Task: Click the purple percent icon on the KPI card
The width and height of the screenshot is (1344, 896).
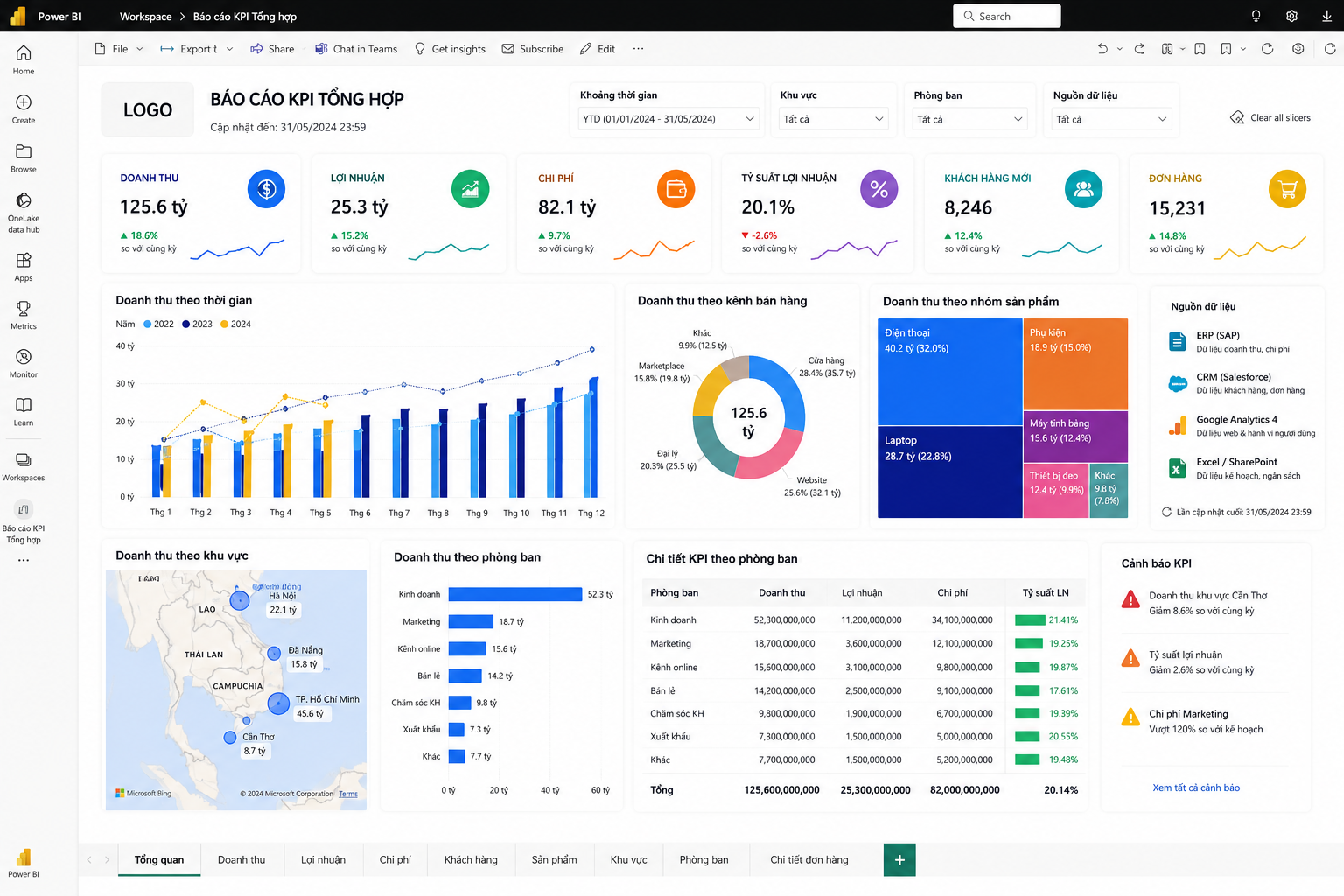Action: 878,189
